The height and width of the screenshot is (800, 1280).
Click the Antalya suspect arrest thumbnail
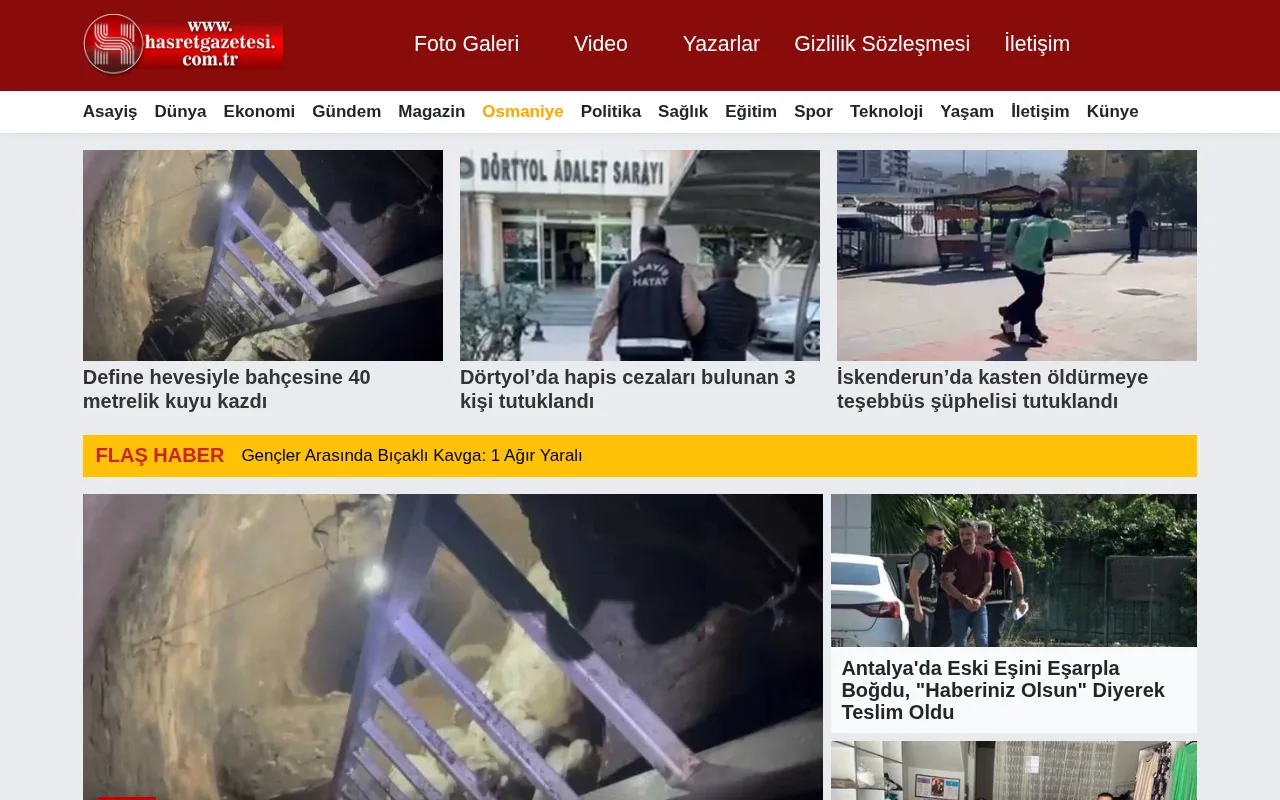pos(1013,570)
